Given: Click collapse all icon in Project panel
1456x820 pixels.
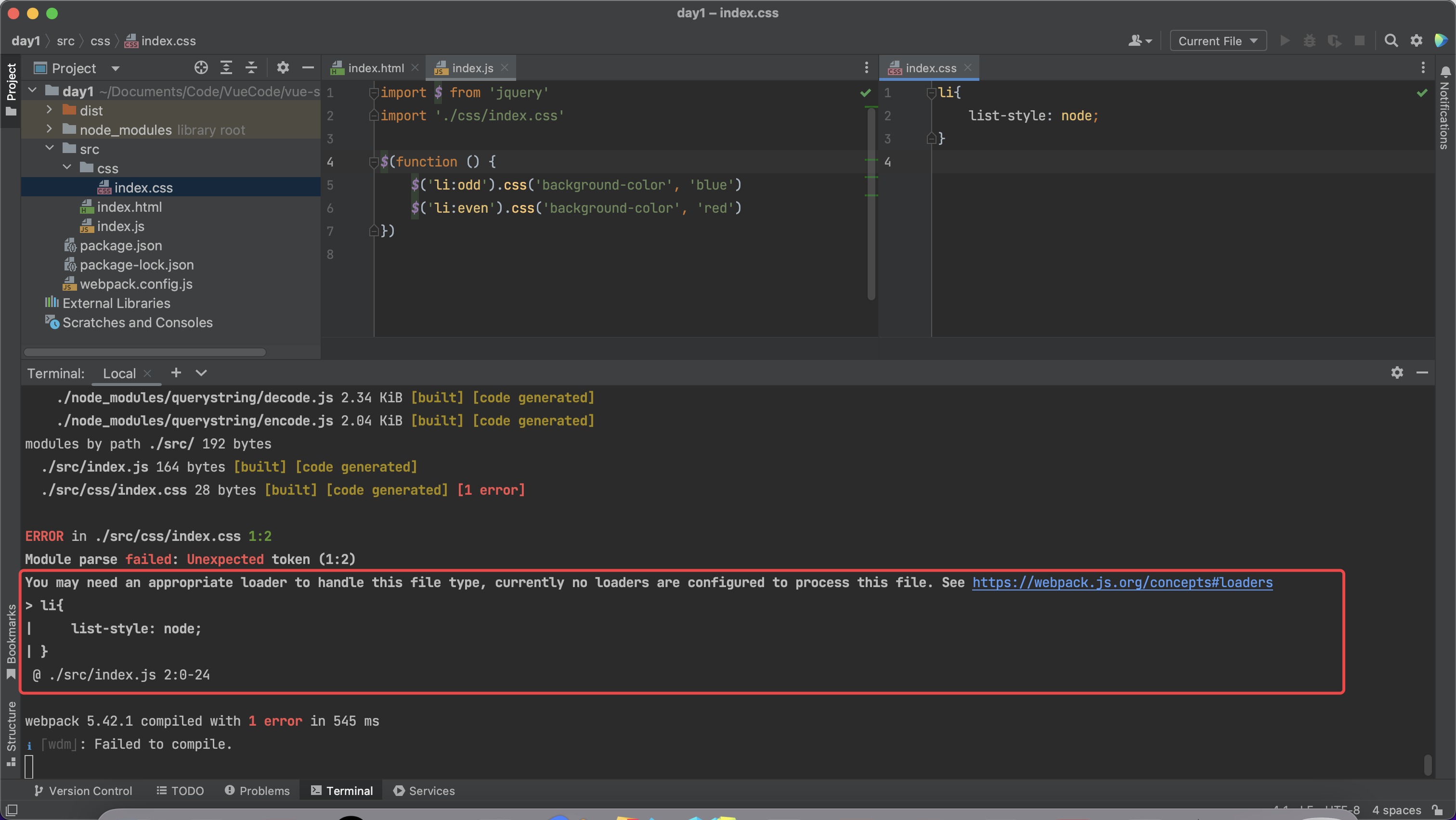Looking at the screenshot, I should click(251, 68).
